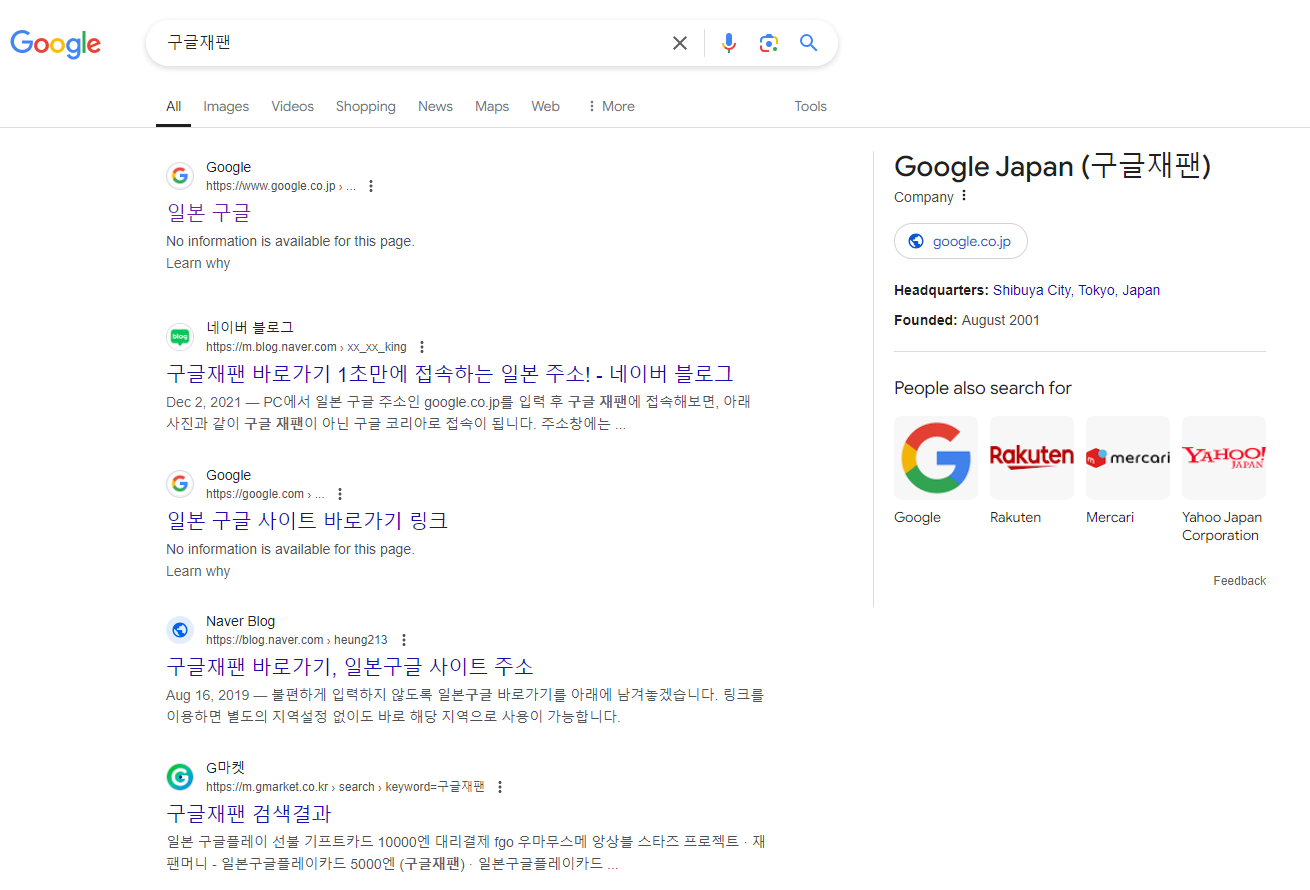Switch to the Images tab
The image size is (1310, 890).
point(226,106)
